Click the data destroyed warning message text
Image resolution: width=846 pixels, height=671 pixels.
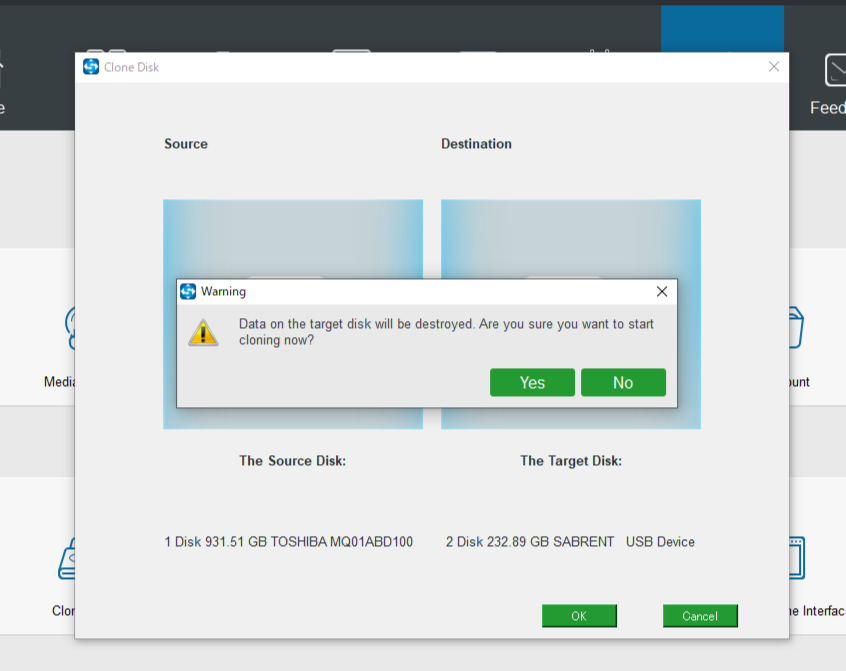coord(446,332)
